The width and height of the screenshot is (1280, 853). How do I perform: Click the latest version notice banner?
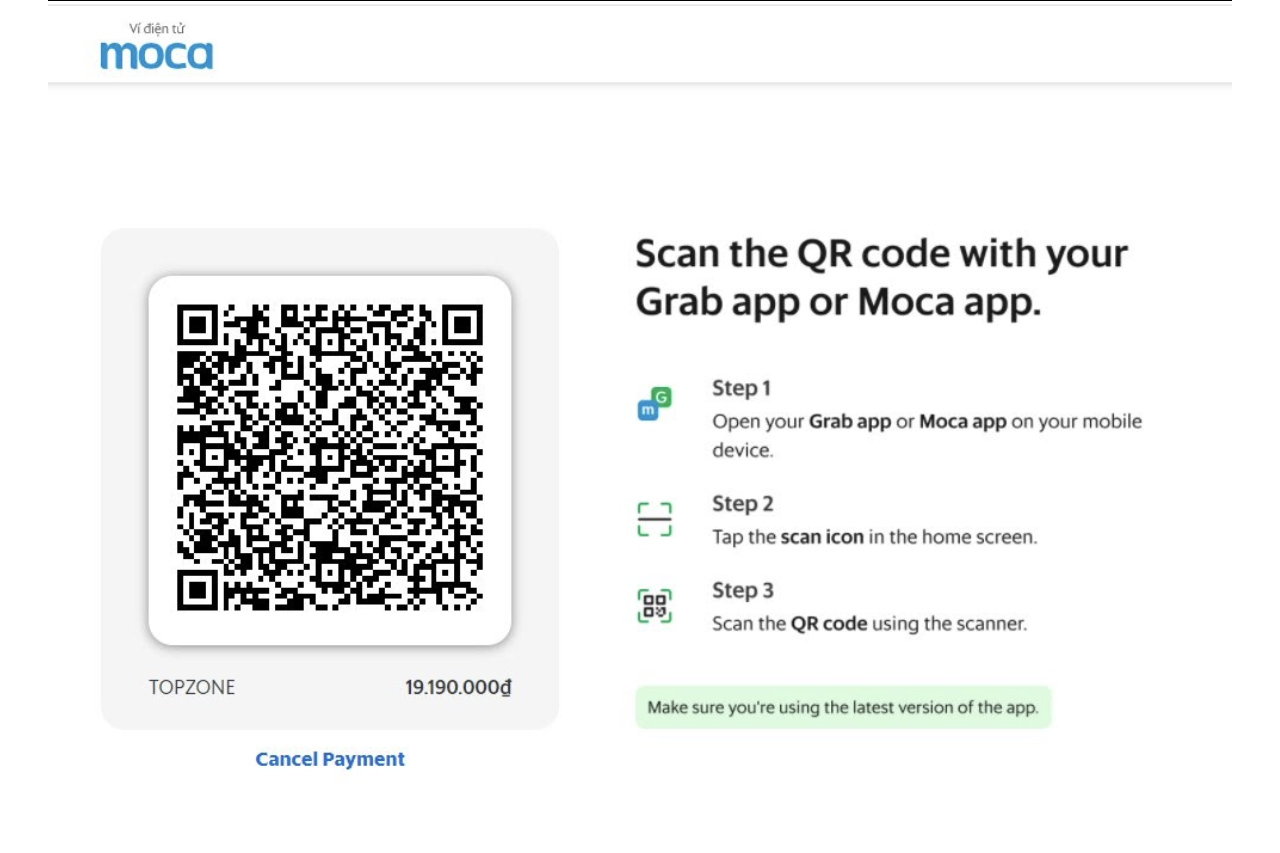point(843,707)
